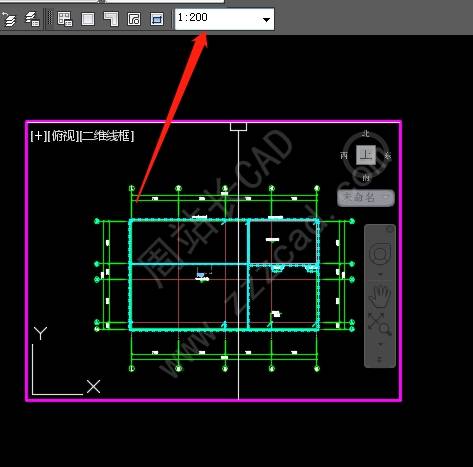This screenshot has width=473, height=467.
Task: Click the 北 north label on ViewCube compass
Action: click(x=366, y=134)
